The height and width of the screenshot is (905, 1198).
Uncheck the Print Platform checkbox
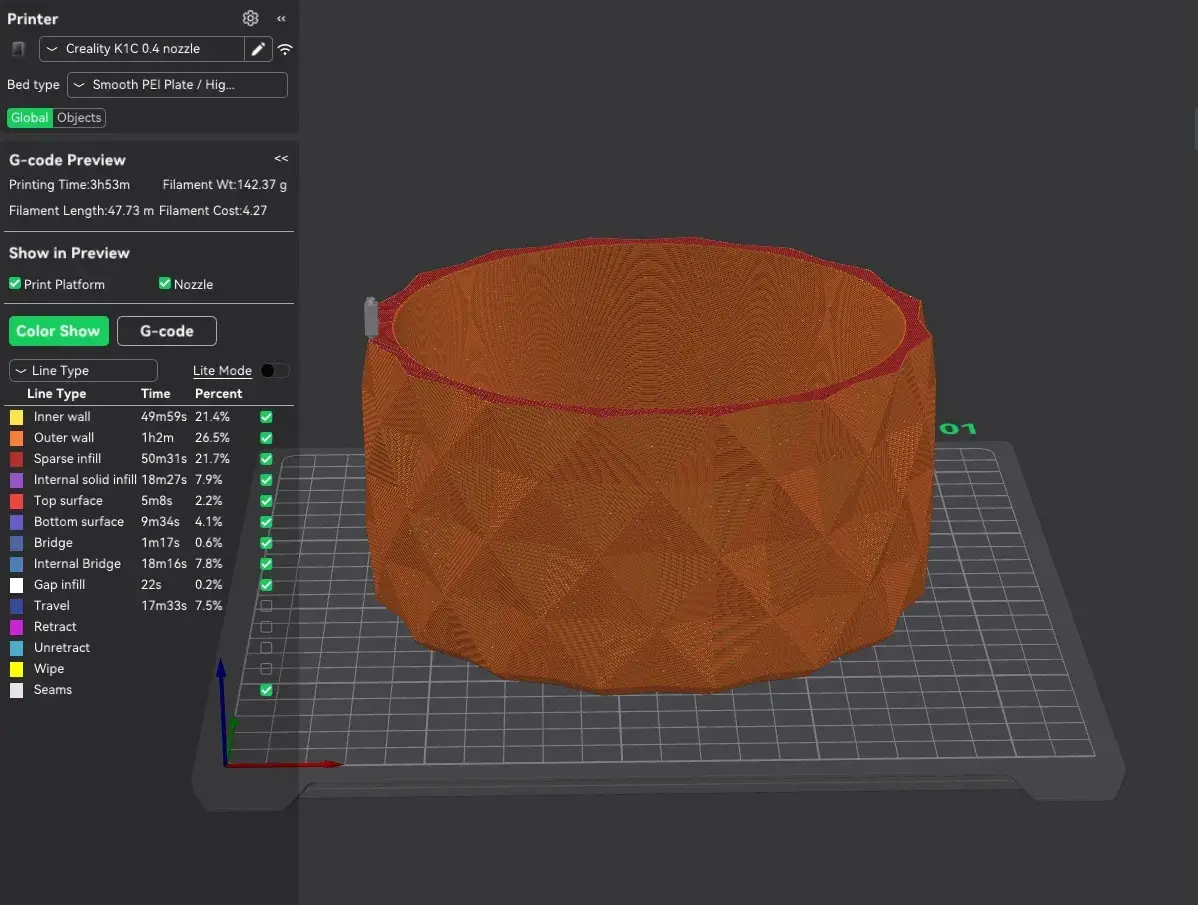point(15,284)
